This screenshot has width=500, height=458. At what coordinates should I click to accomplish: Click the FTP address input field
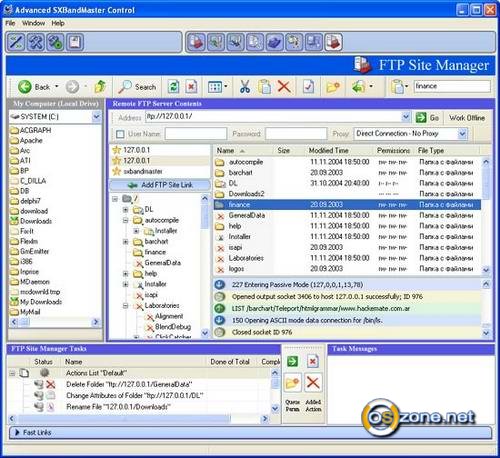pos(274,117)
